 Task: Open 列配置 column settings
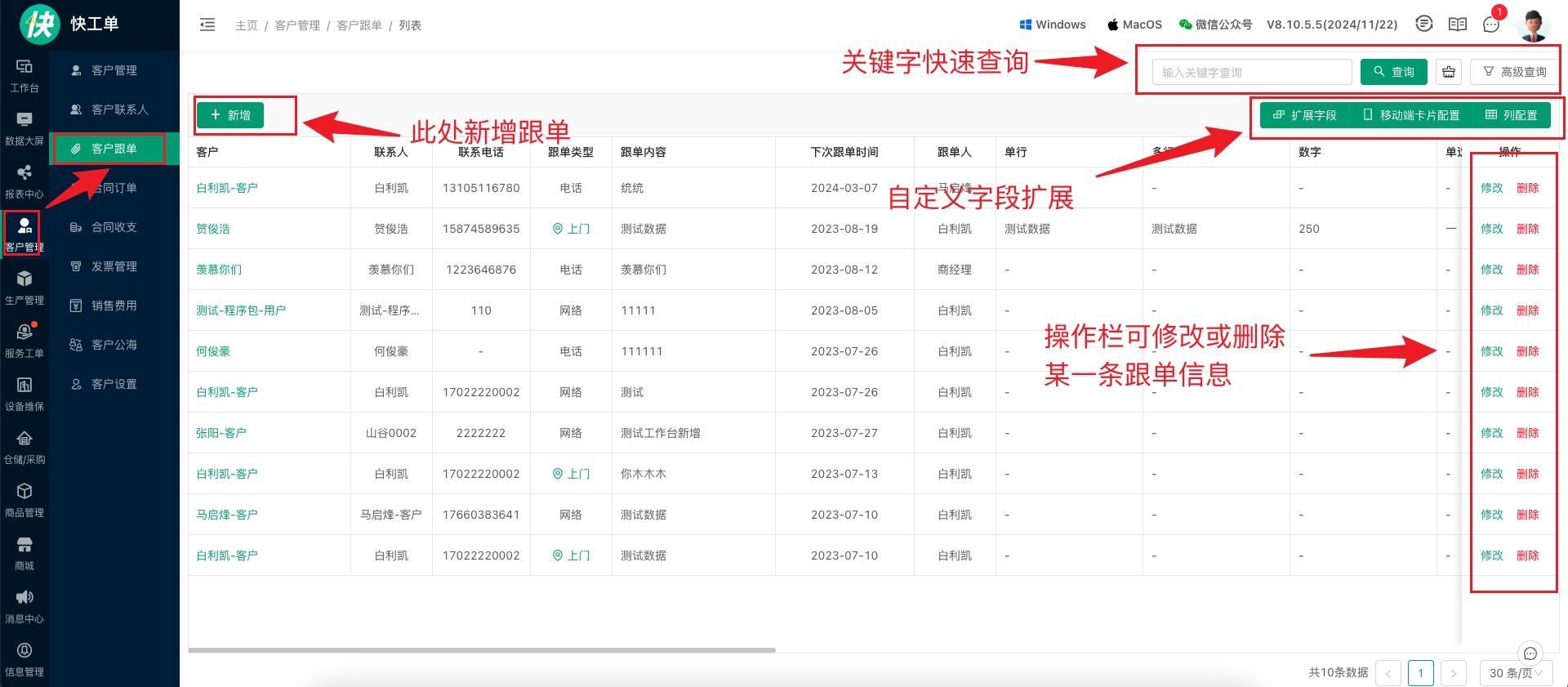coord(1512,115)
